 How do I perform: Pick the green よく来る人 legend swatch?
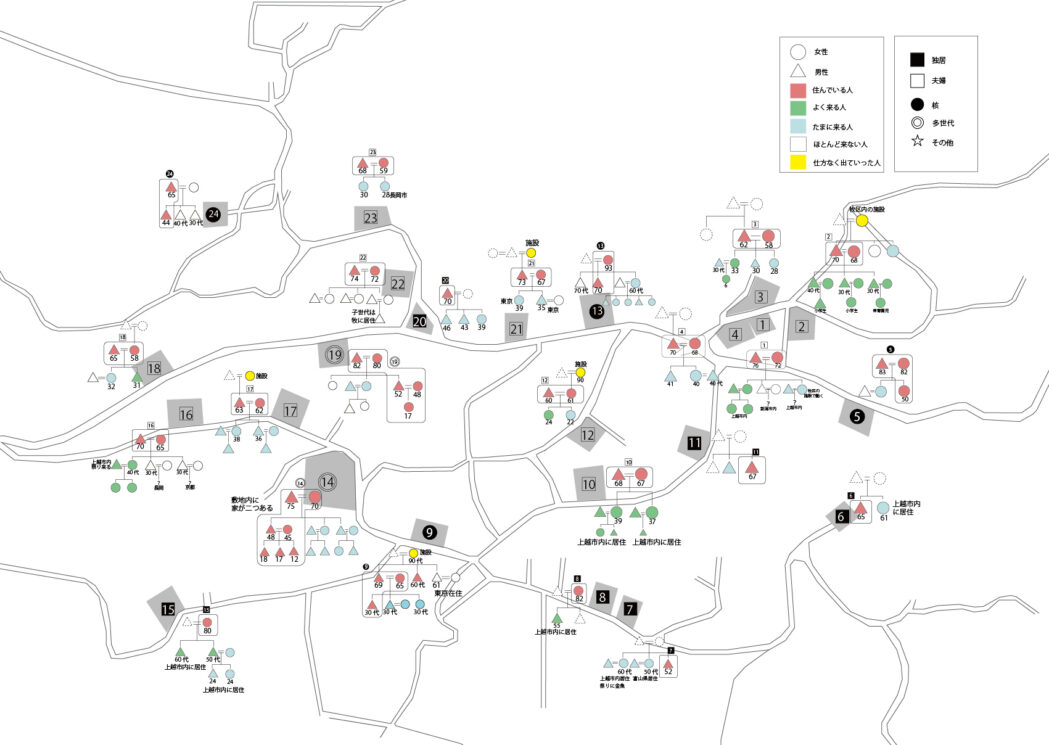click(x=797, y=108)
